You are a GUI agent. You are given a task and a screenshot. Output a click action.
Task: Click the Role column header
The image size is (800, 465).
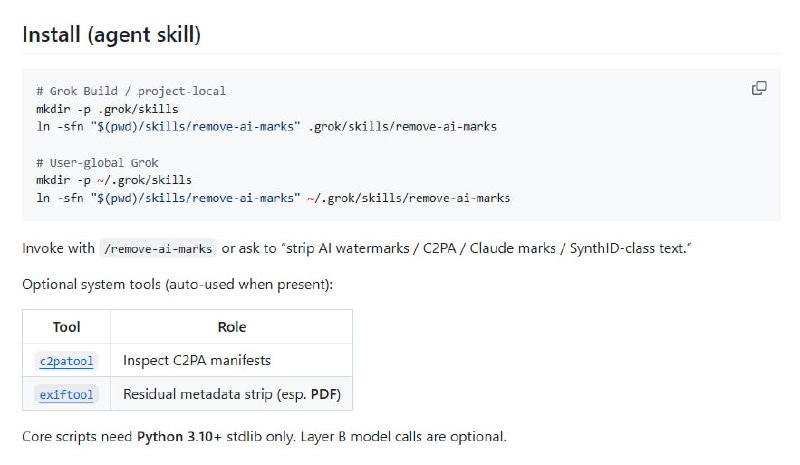coord(232,327)
